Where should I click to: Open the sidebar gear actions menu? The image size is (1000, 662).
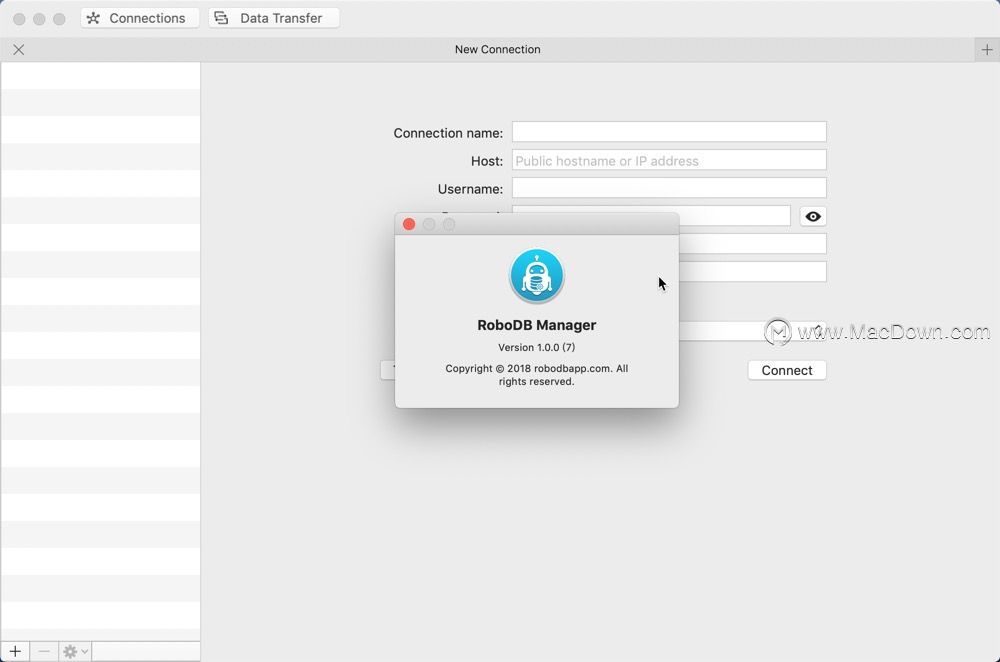coord(75,651)
